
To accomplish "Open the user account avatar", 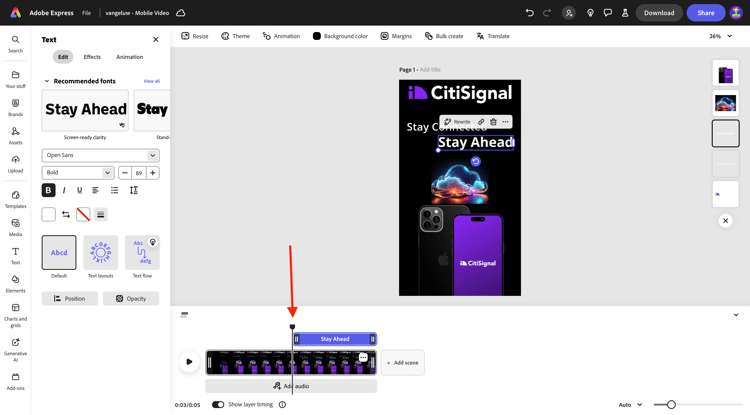I will coord(736,13).
